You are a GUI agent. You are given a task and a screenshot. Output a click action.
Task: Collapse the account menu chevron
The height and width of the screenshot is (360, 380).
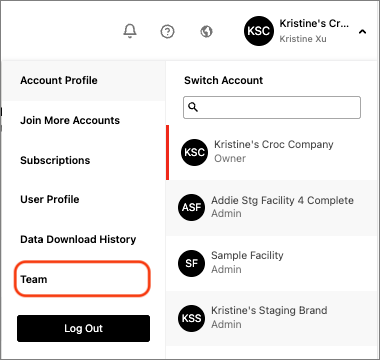pos(362,32)
